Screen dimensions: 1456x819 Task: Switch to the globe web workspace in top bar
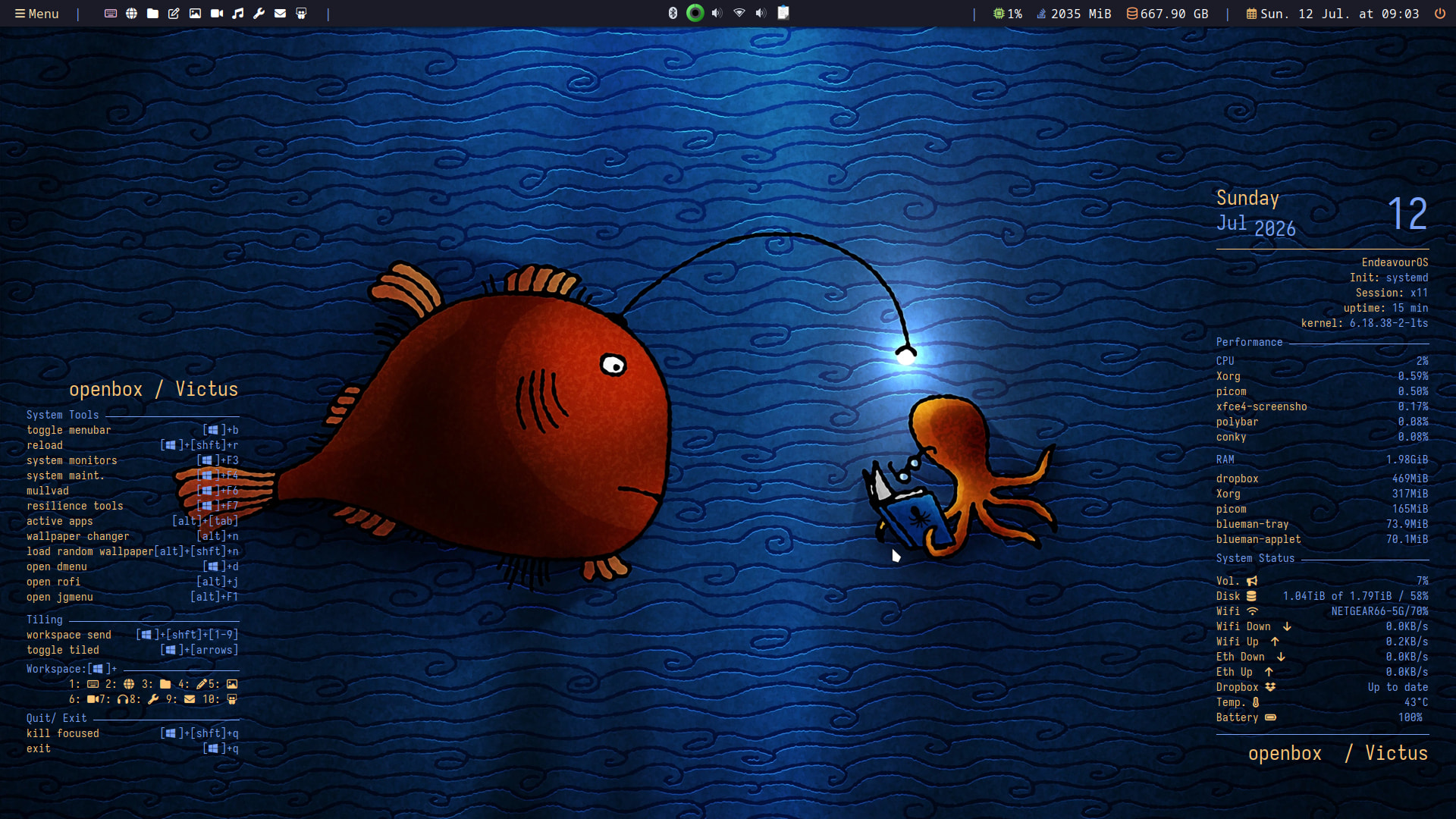tap(132, 14)
